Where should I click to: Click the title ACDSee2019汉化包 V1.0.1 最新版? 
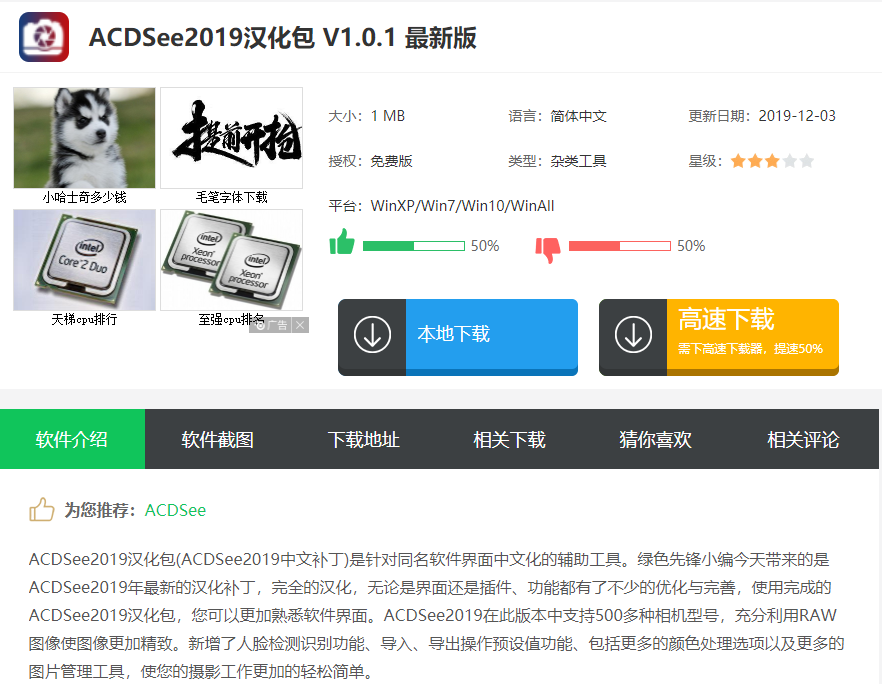(x=282, y=38)
